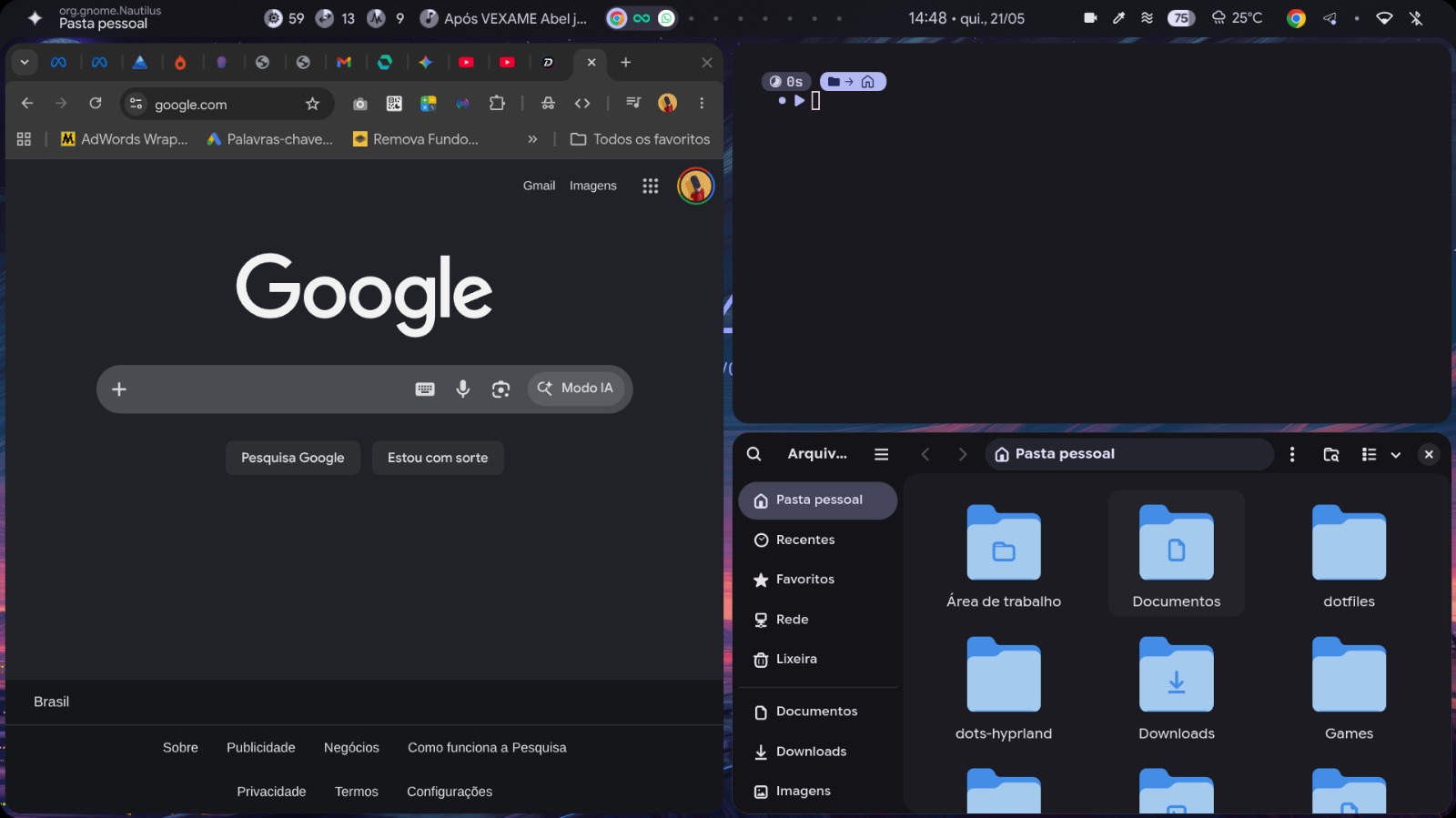Click the search-in-folder icon in Arquivos
Viewport: 1456px width, 818px height.
[x=1330, y=454]
